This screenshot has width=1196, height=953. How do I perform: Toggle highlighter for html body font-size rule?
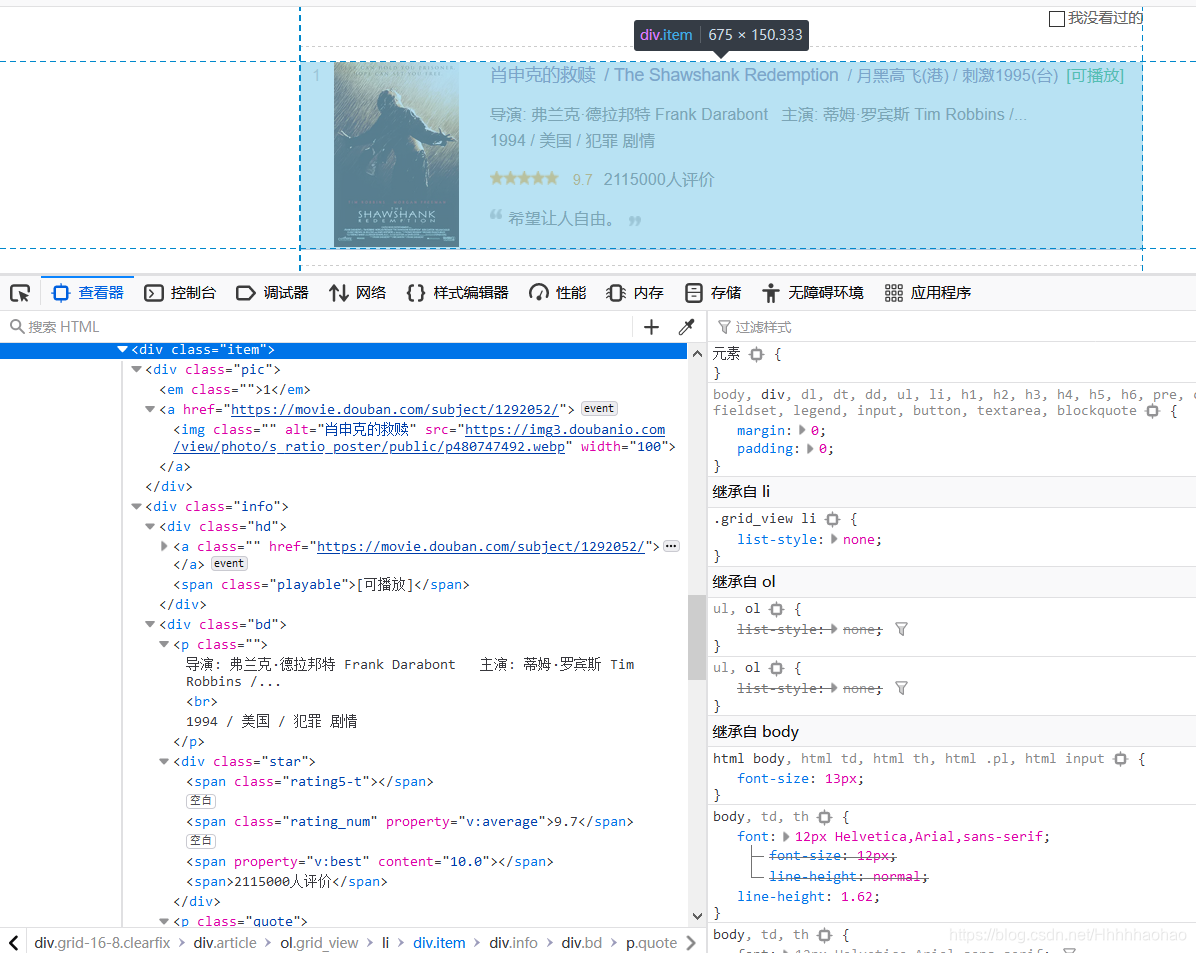click(x=1120, y=759)
